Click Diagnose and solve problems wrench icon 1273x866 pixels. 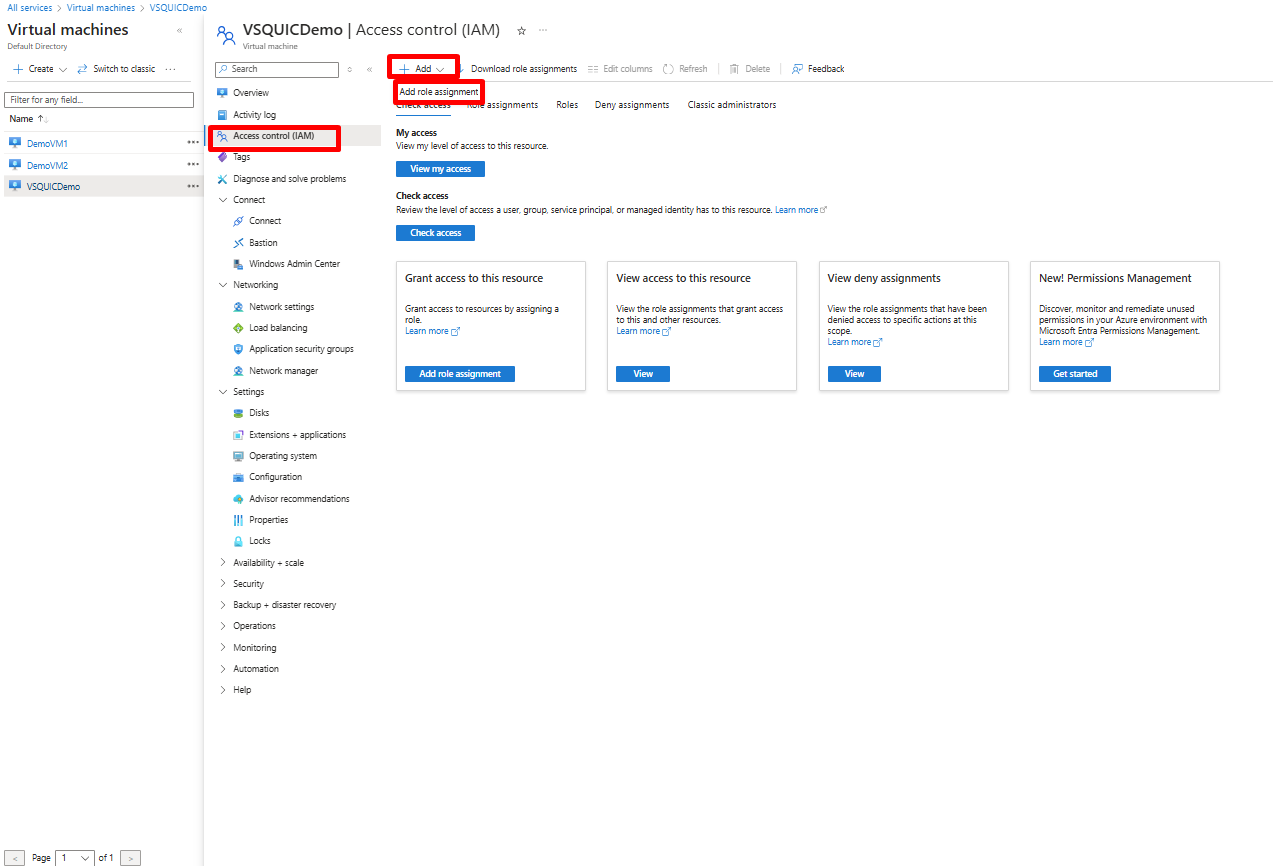pyautogui.click(x=222, y=179)
